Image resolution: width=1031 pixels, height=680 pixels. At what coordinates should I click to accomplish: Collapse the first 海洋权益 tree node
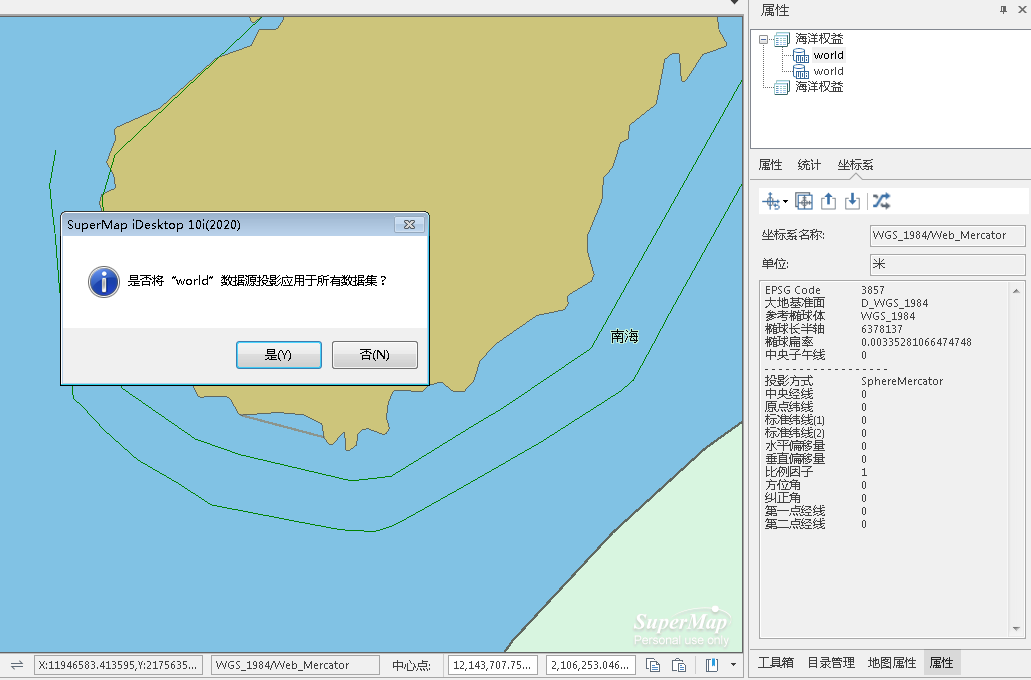(763, 39)
